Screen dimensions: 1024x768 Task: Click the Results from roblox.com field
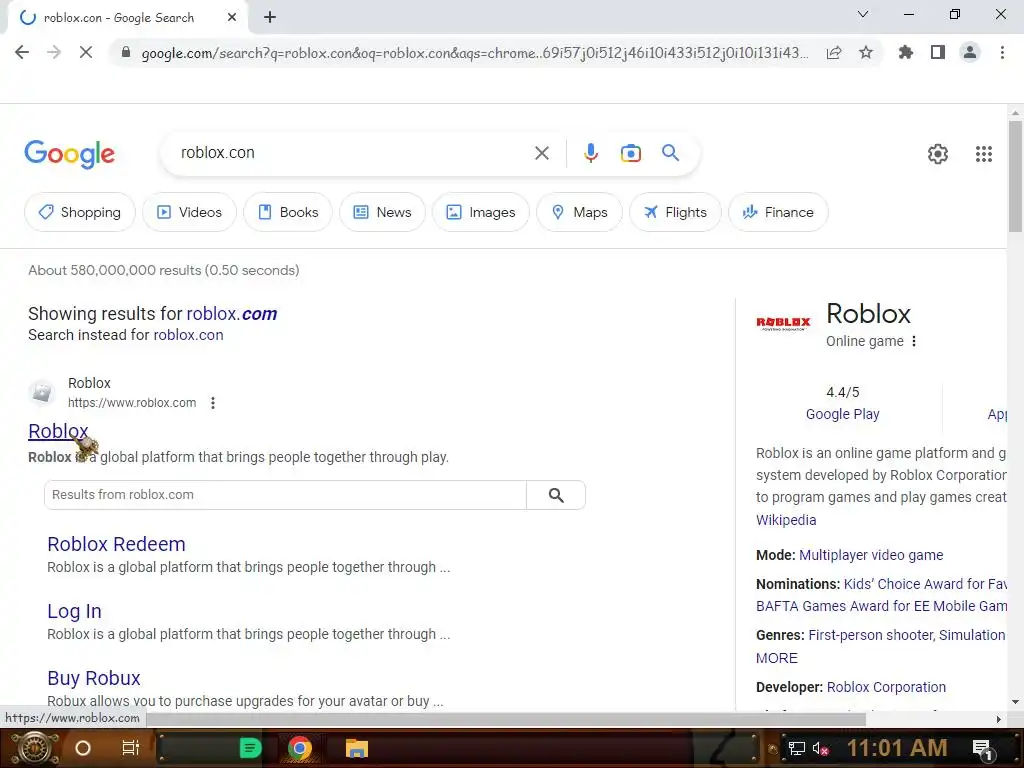285,495
